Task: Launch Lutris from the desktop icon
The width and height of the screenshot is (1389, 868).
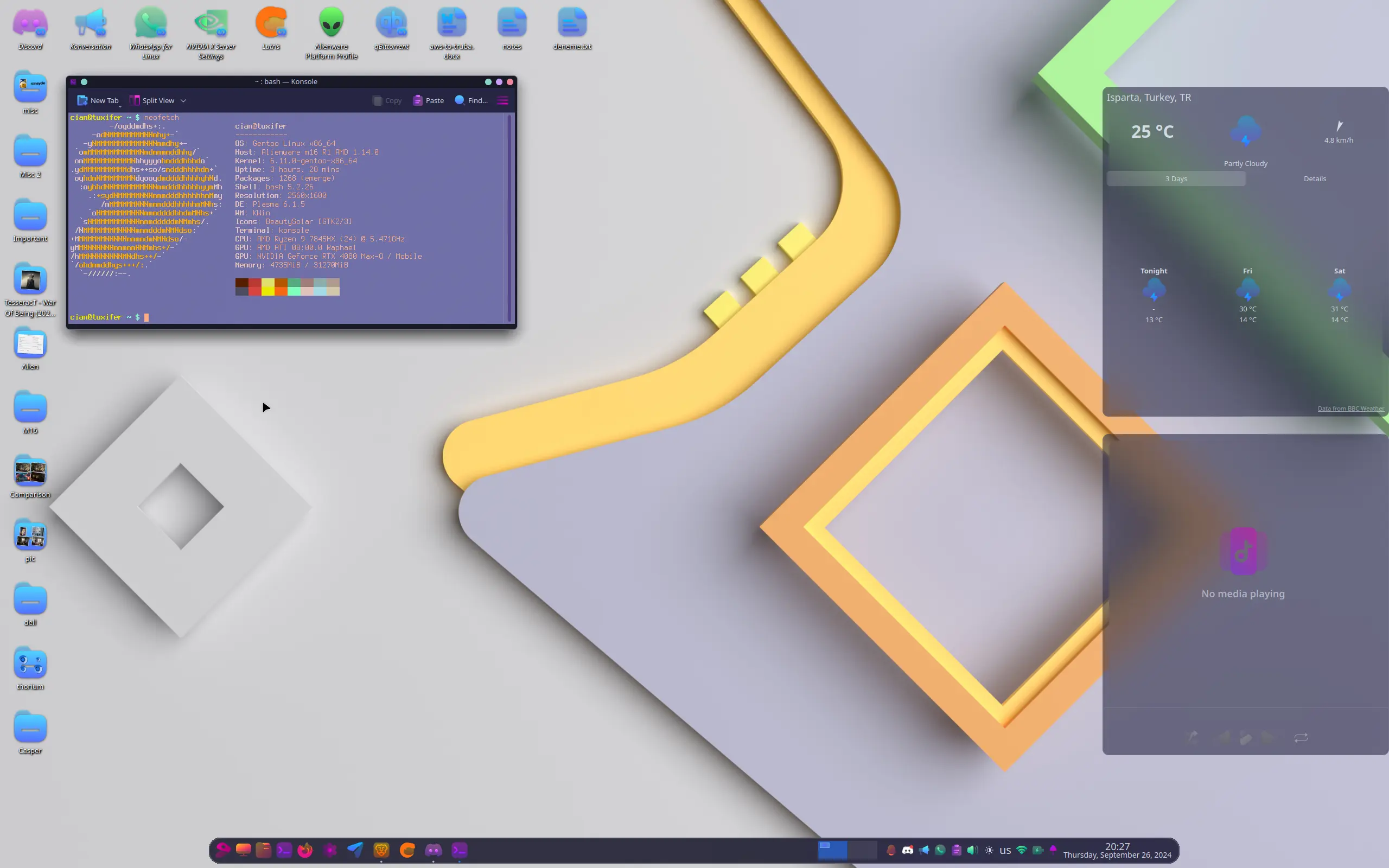Action: (271, 29)
